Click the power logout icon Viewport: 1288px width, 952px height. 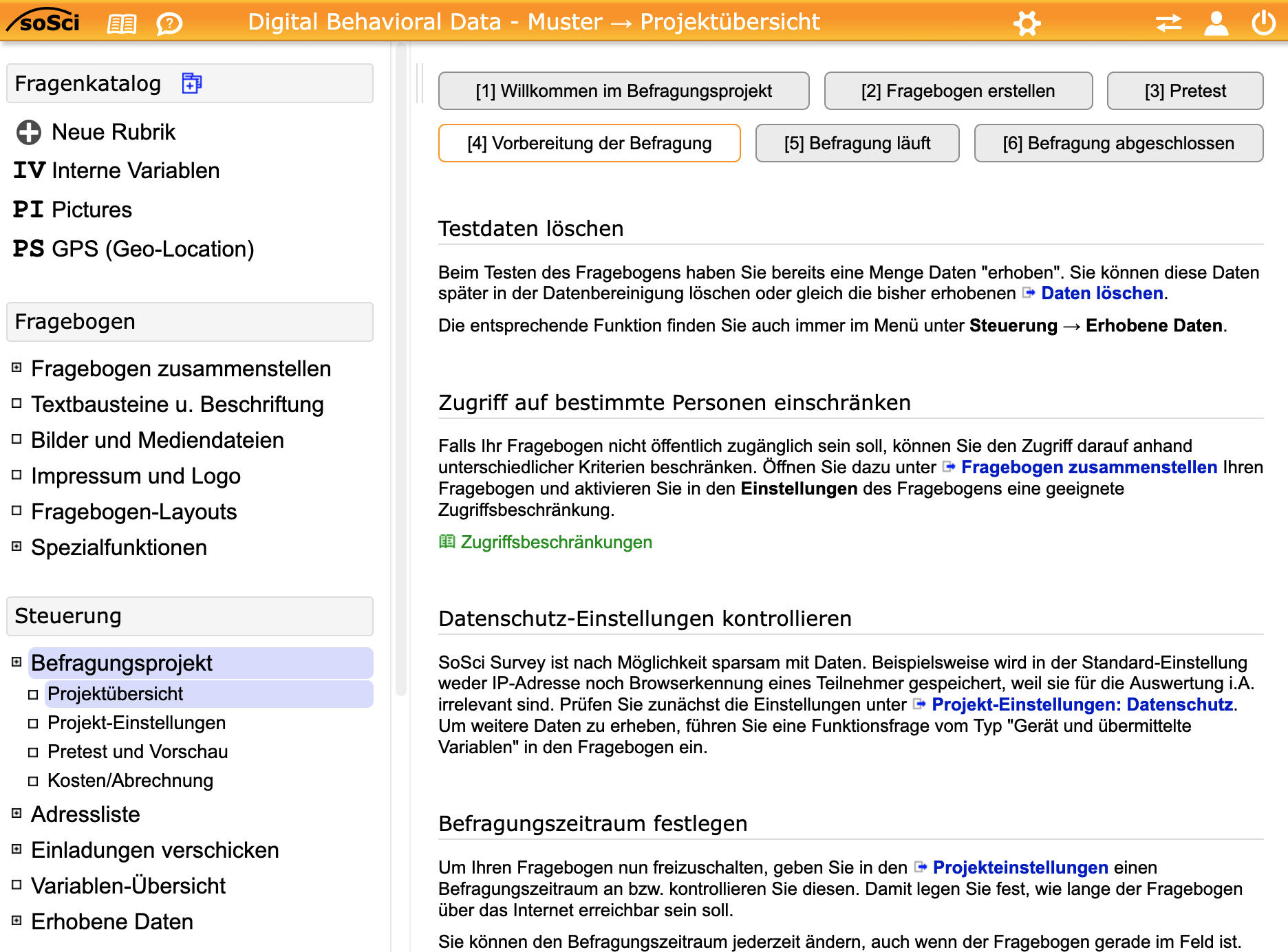[x=1263, y=23]
